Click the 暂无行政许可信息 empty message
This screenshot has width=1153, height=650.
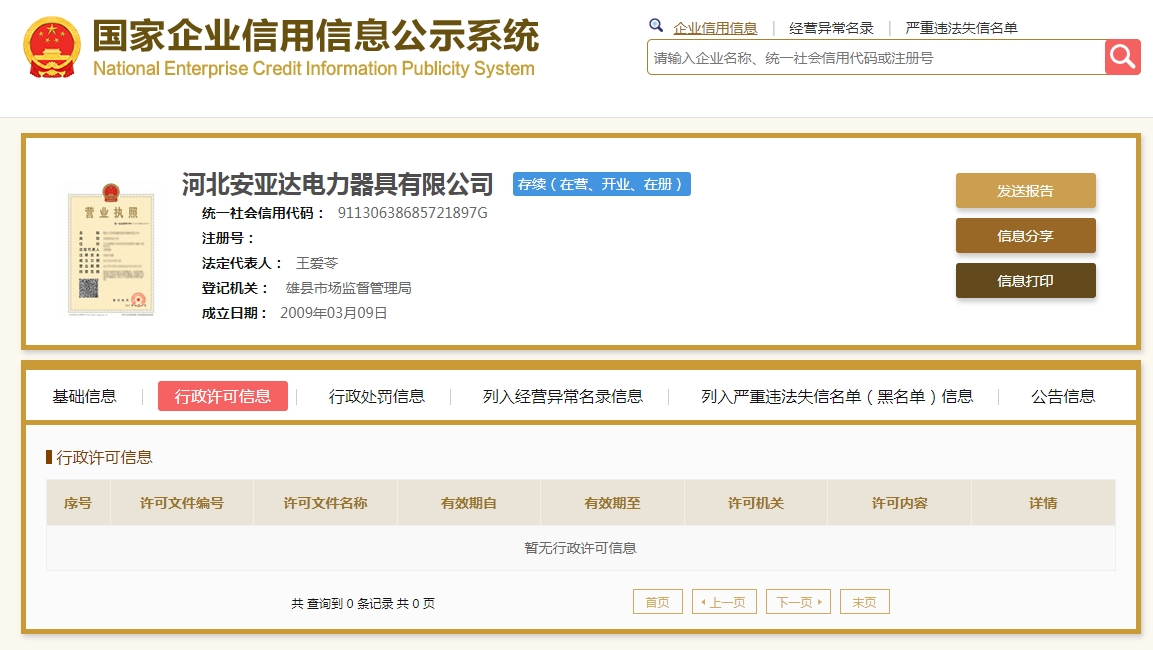tap(580, 548)
